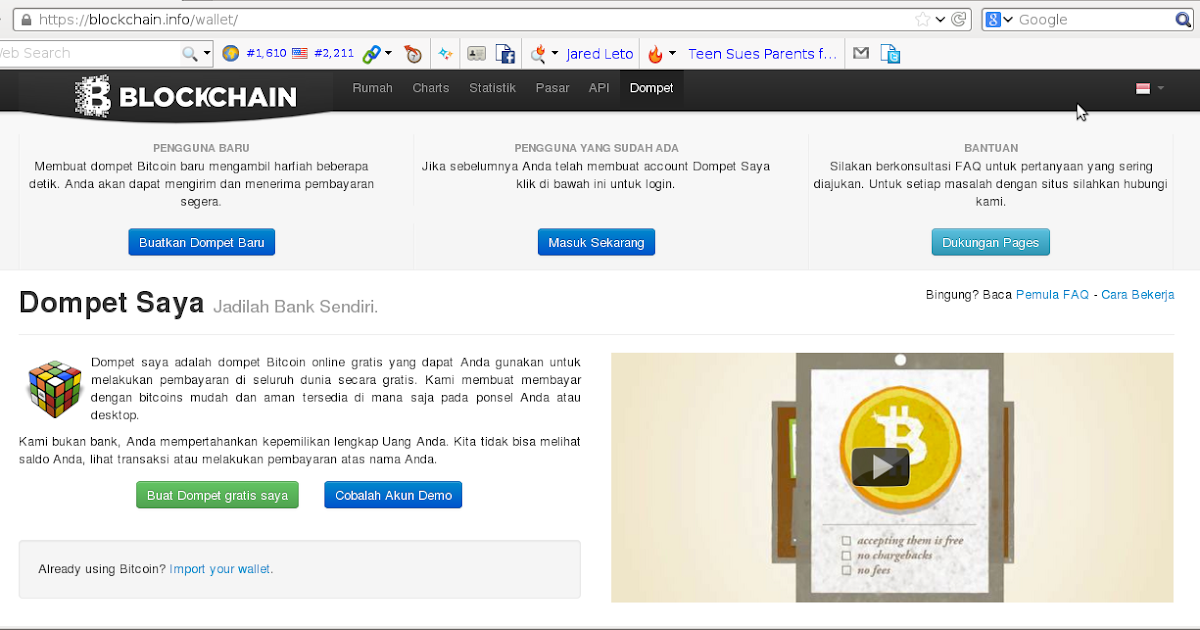Click the toolbar Web Search magnifier icon
Viewport: 1200px width, 630px height.
[x=189, y=53]
